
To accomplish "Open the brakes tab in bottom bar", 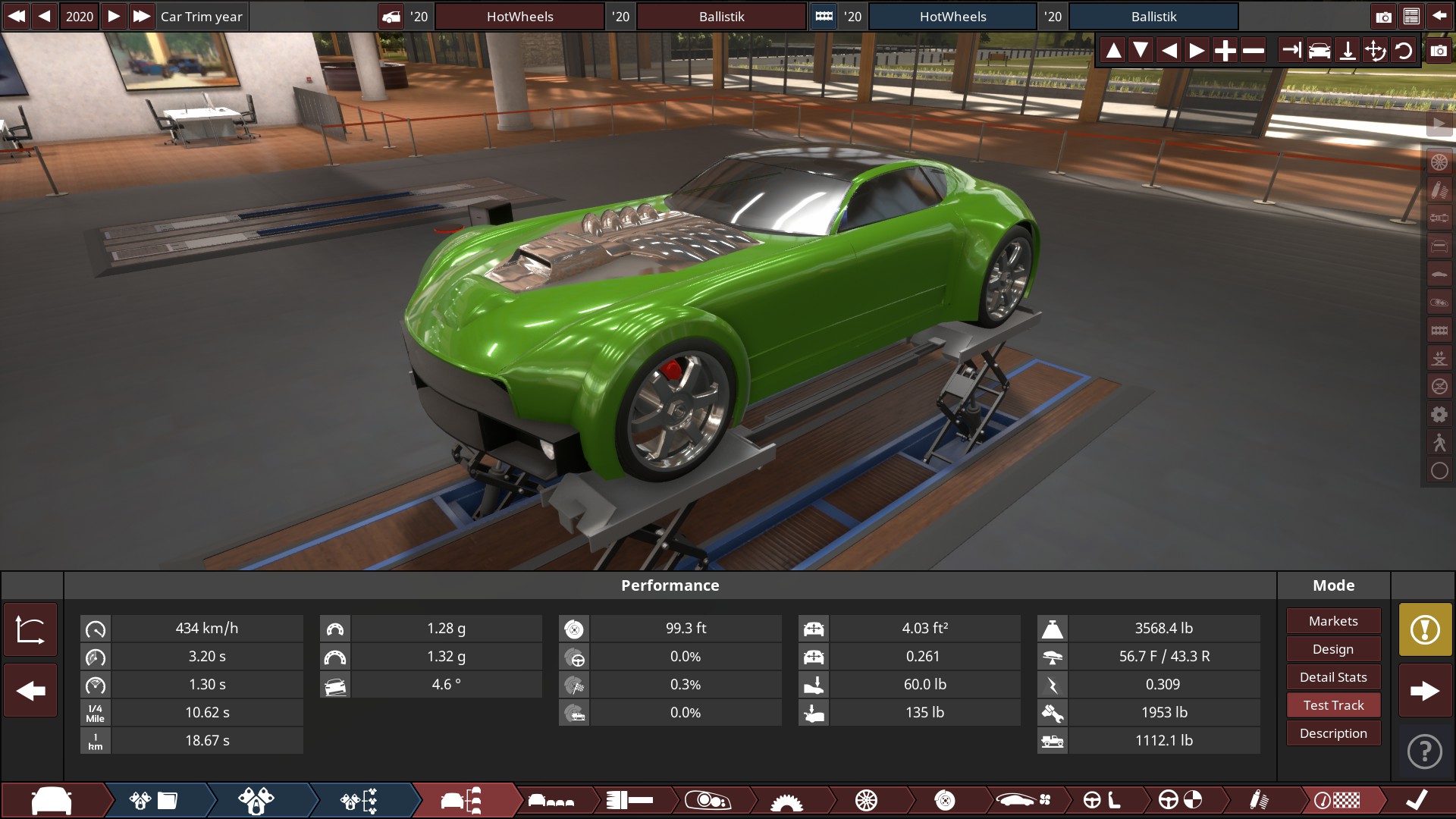I will (x=944, y=800).
